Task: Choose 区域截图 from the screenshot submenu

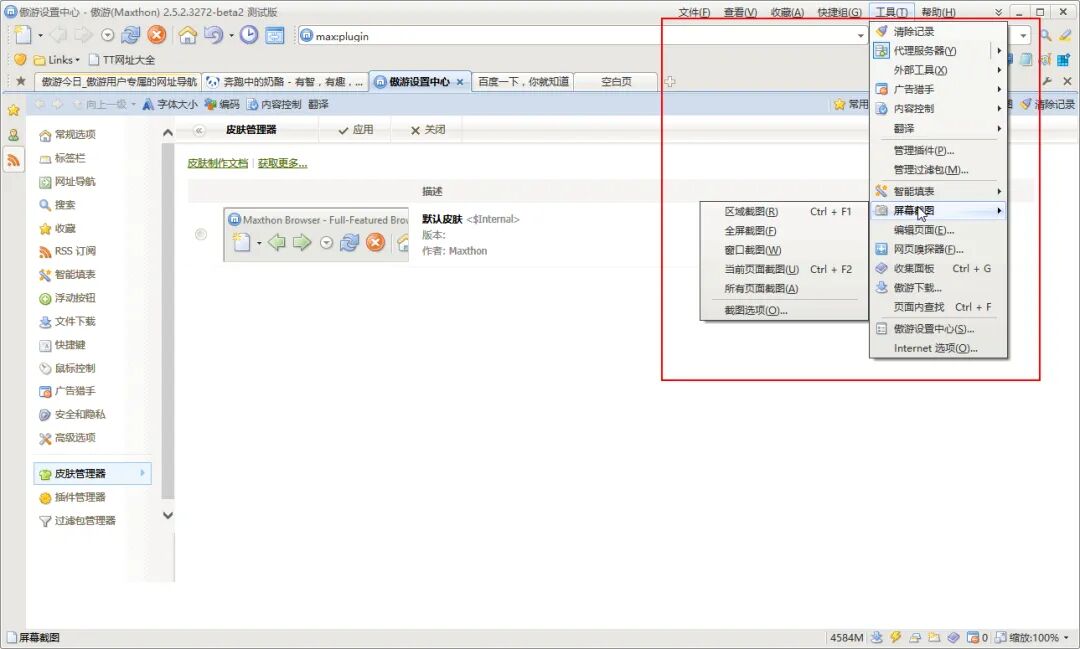Action: 783,212
